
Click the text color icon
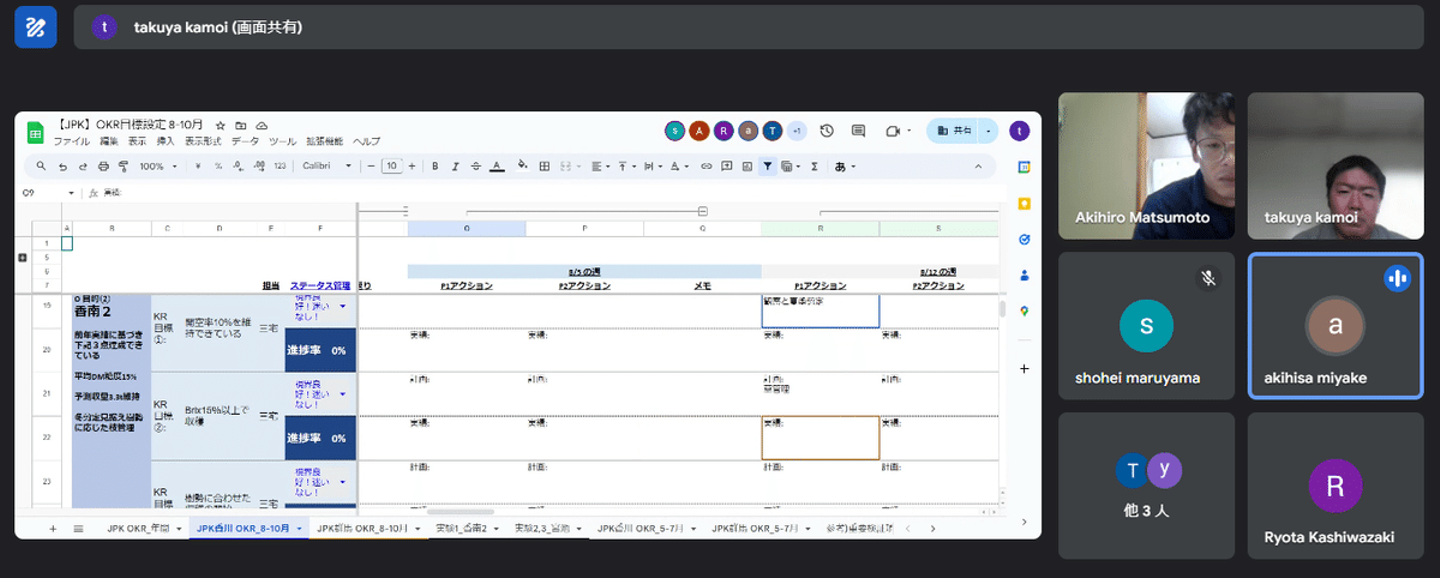(x=497, y=166)
